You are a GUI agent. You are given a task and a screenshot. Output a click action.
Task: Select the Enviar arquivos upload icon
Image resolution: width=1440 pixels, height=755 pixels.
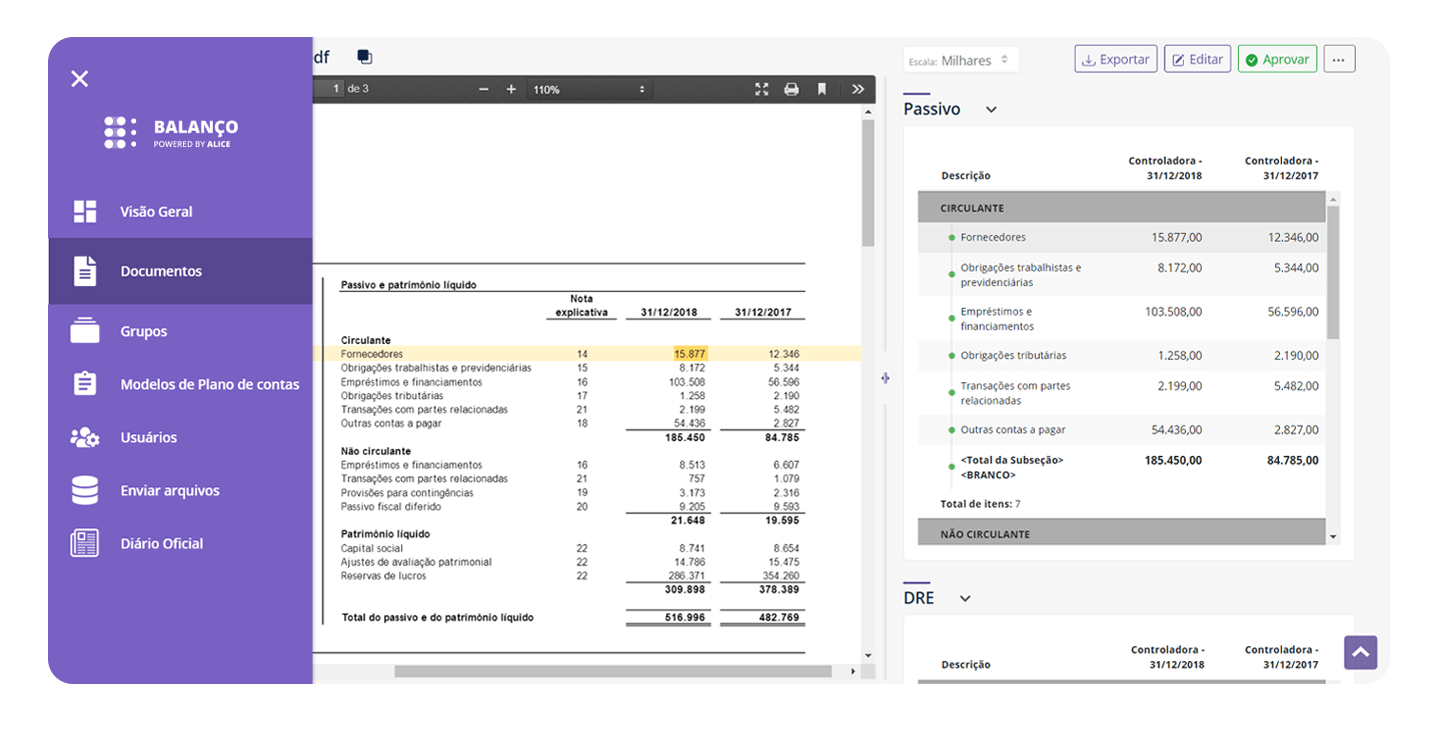click(84, 490)
